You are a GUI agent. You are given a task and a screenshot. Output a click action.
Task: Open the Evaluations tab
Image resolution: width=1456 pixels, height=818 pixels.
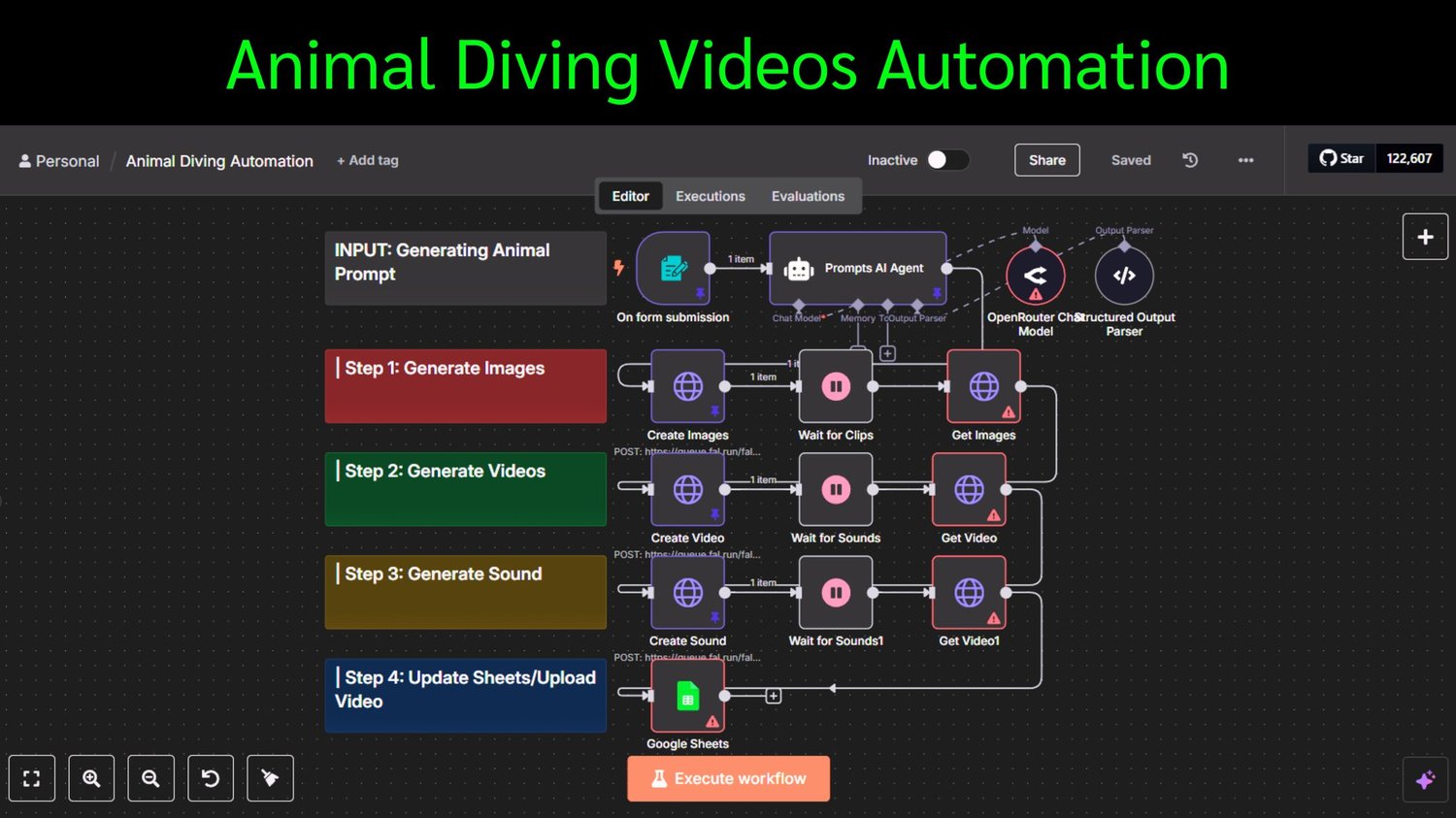click(x=808, y=196)
